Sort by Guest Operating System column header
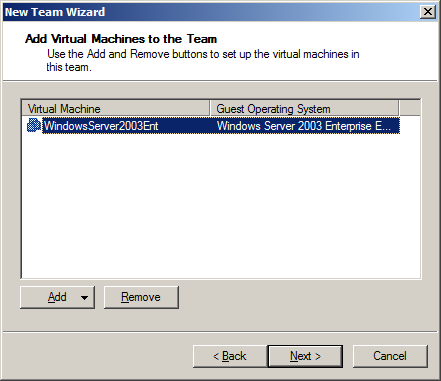441x381 pixels. pyautogui.click(x=304, y=109)
